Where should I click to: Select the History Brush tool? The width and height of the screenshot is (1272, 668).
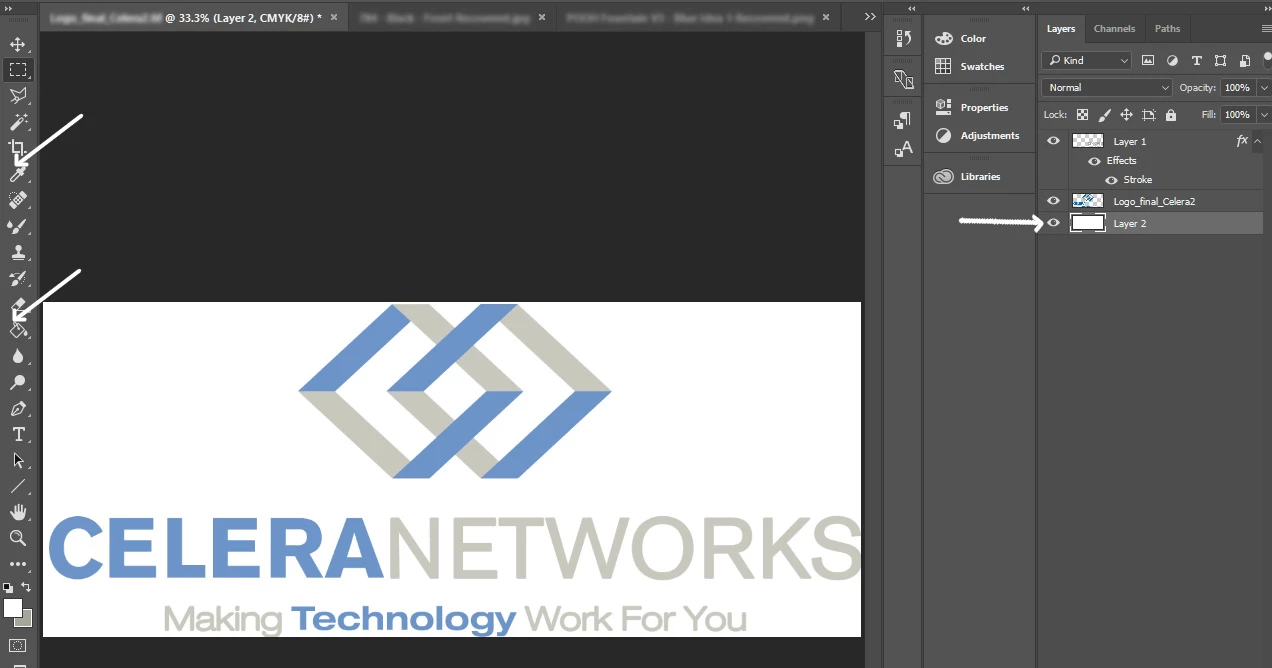coord(18,278)
